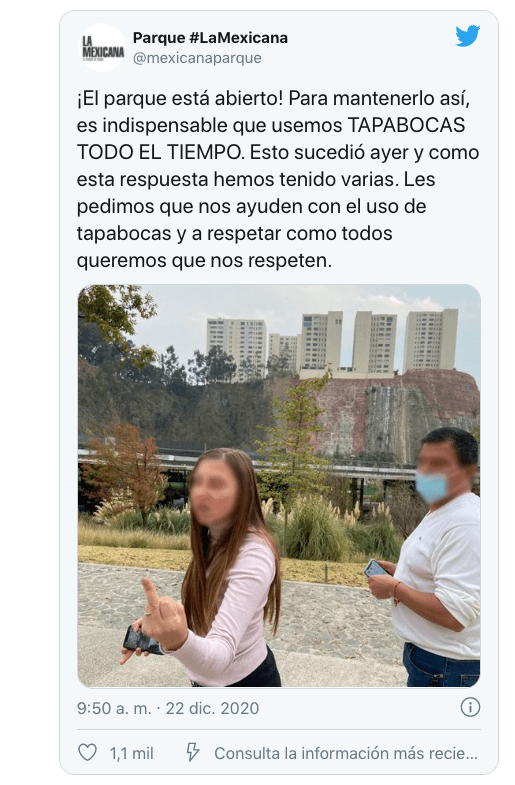Like the tweet with heart icon
The image size is (515, 785).
point(88,752)
